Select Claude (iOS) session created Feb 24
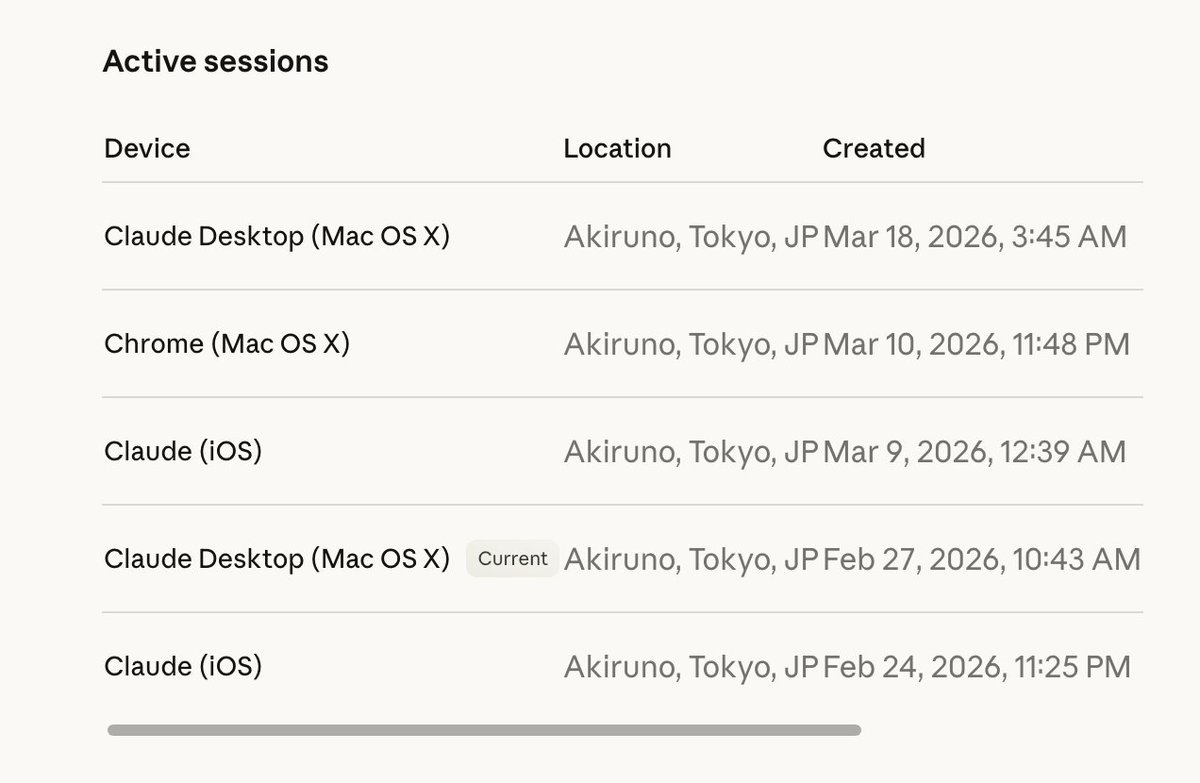This screenshot has height=783, width=1200. (x=622, y=666)
